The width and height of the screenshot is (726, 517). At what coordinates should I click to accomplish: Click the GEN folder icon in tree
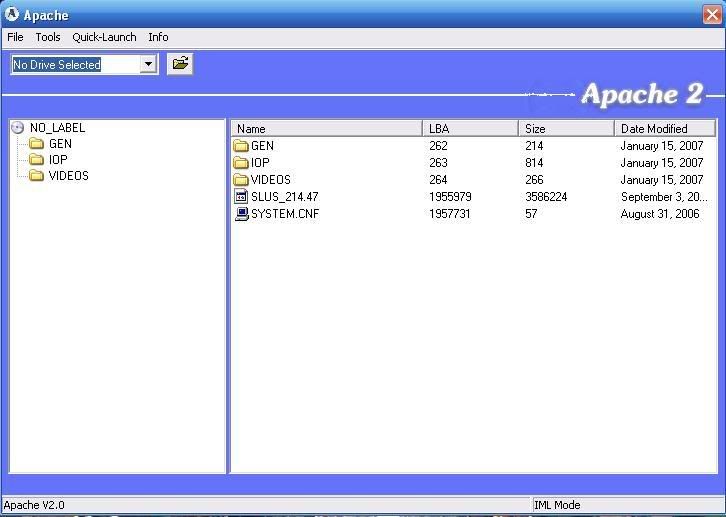36,143
